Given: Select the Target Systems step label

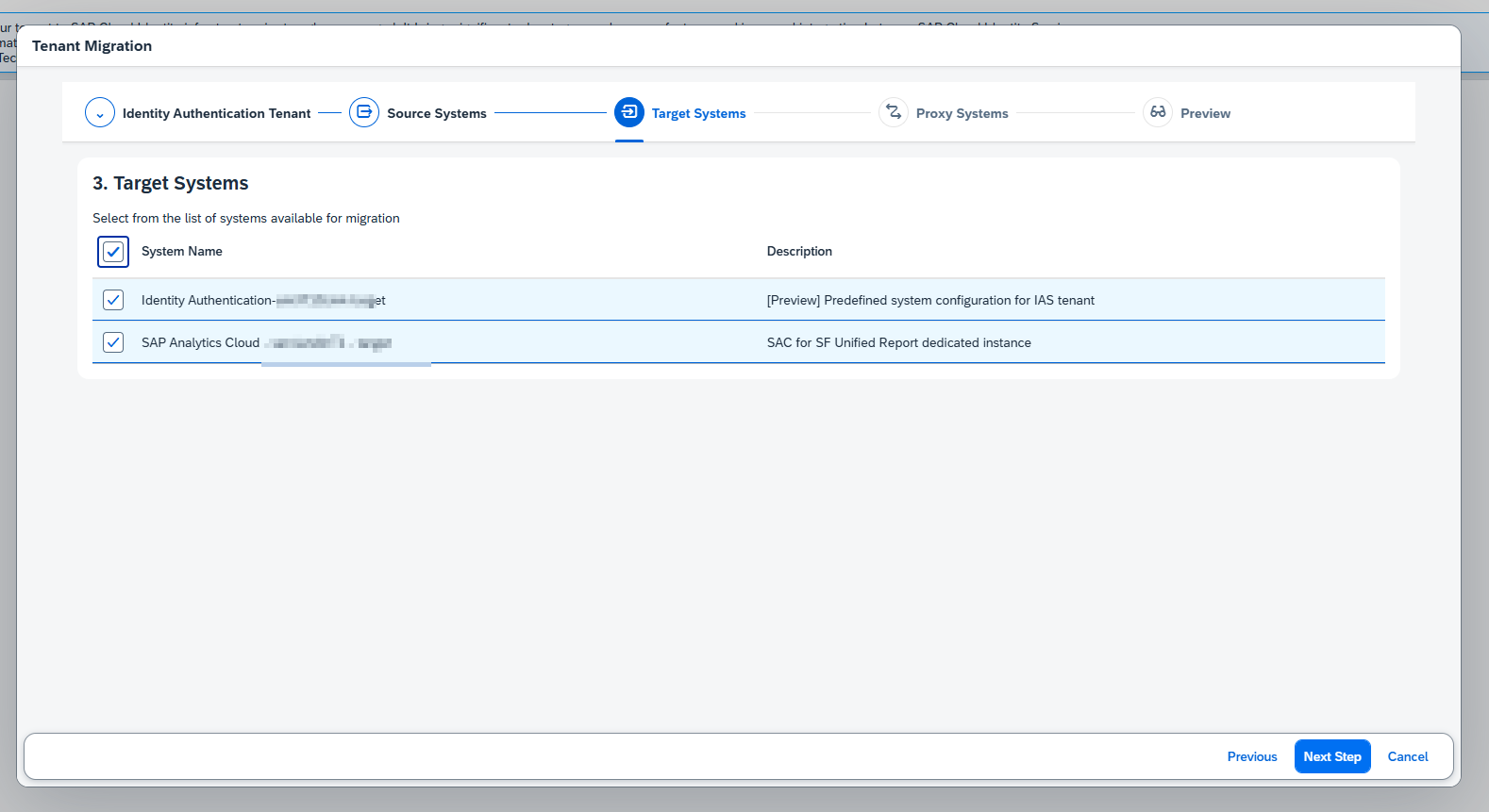Looking at the screenshot, I should 698,113.
